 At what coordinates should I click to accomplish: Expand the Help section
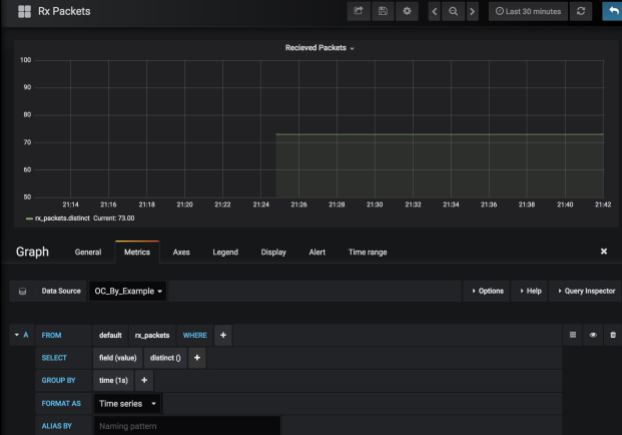[x=530, y=291]
